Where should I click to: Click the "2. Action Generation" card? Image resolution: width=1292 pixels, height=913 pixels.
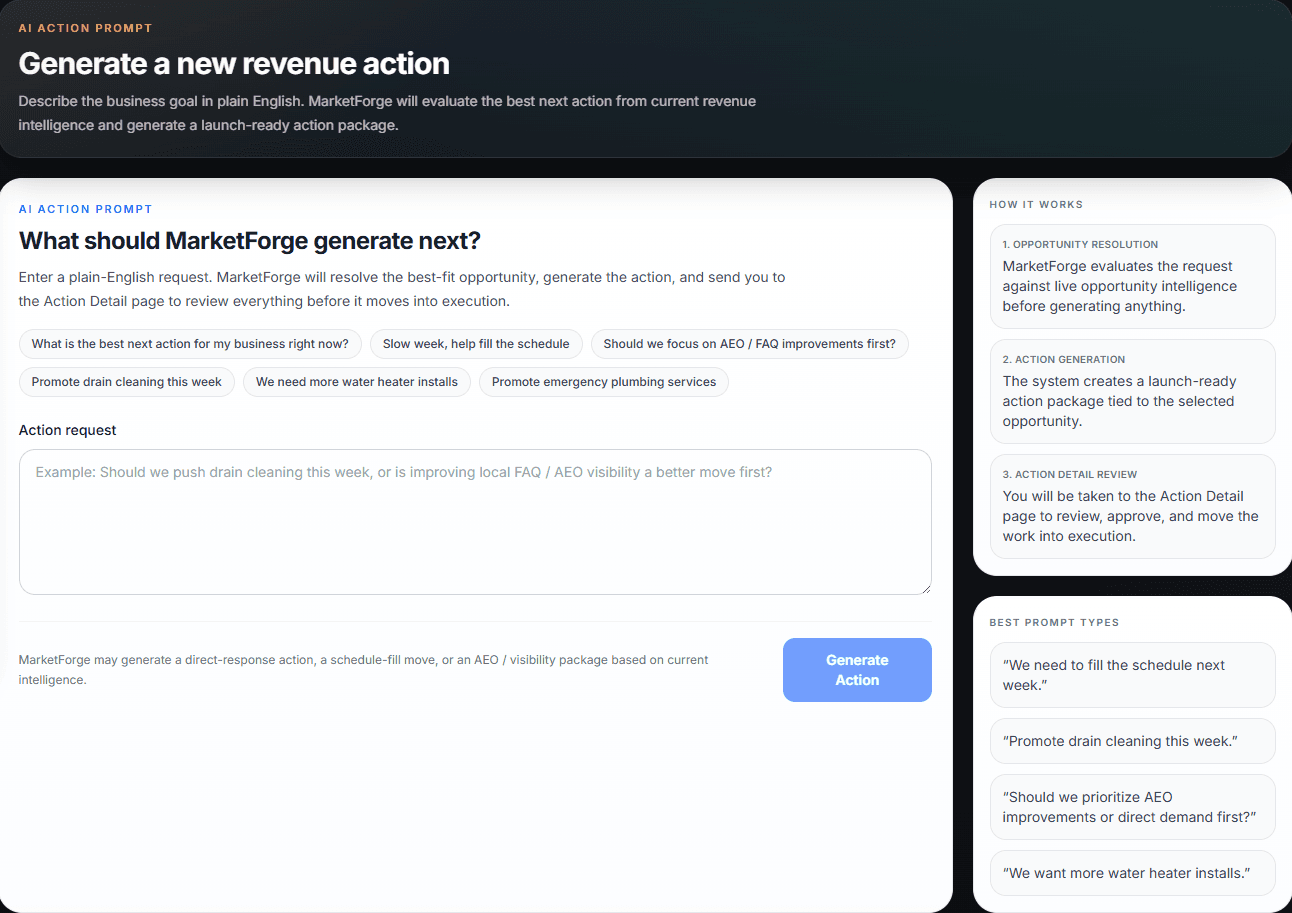pyautogui.click(x=1132, y=391)
